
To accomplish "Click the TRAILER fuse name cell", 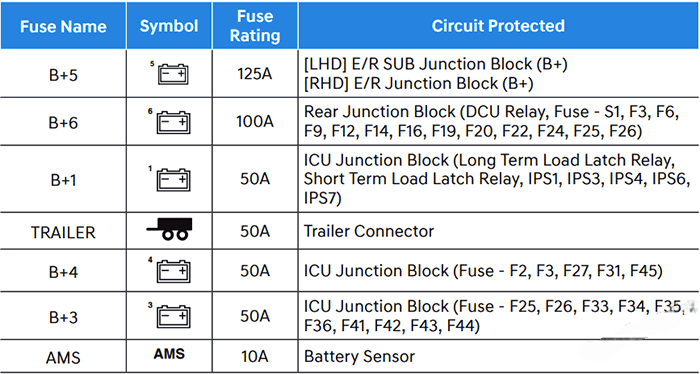I will (x=63, y=232).
